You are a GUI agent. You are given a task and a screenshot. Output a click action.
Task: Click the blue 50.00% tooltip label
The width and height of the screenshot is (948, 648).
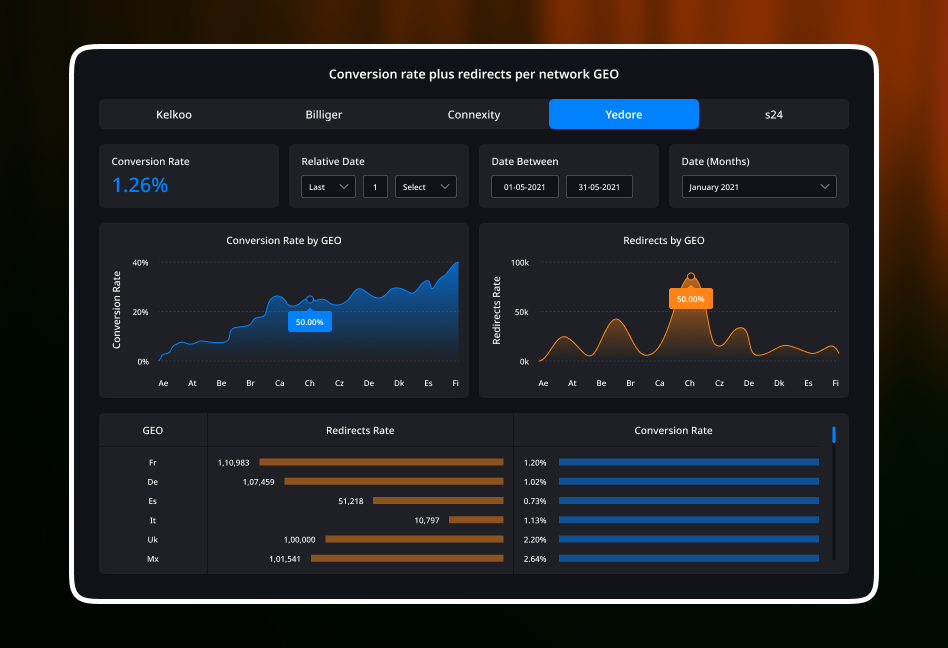tap(310, 322)
